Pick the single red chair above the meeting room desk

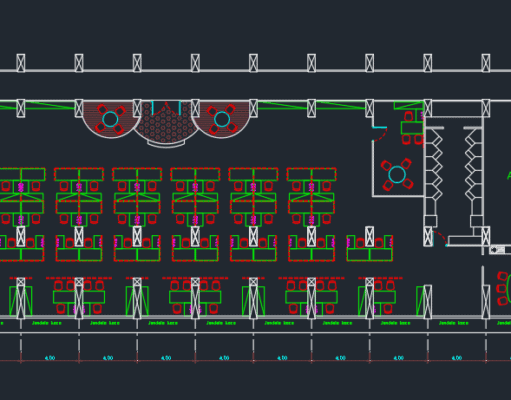(x=409, y=116)
